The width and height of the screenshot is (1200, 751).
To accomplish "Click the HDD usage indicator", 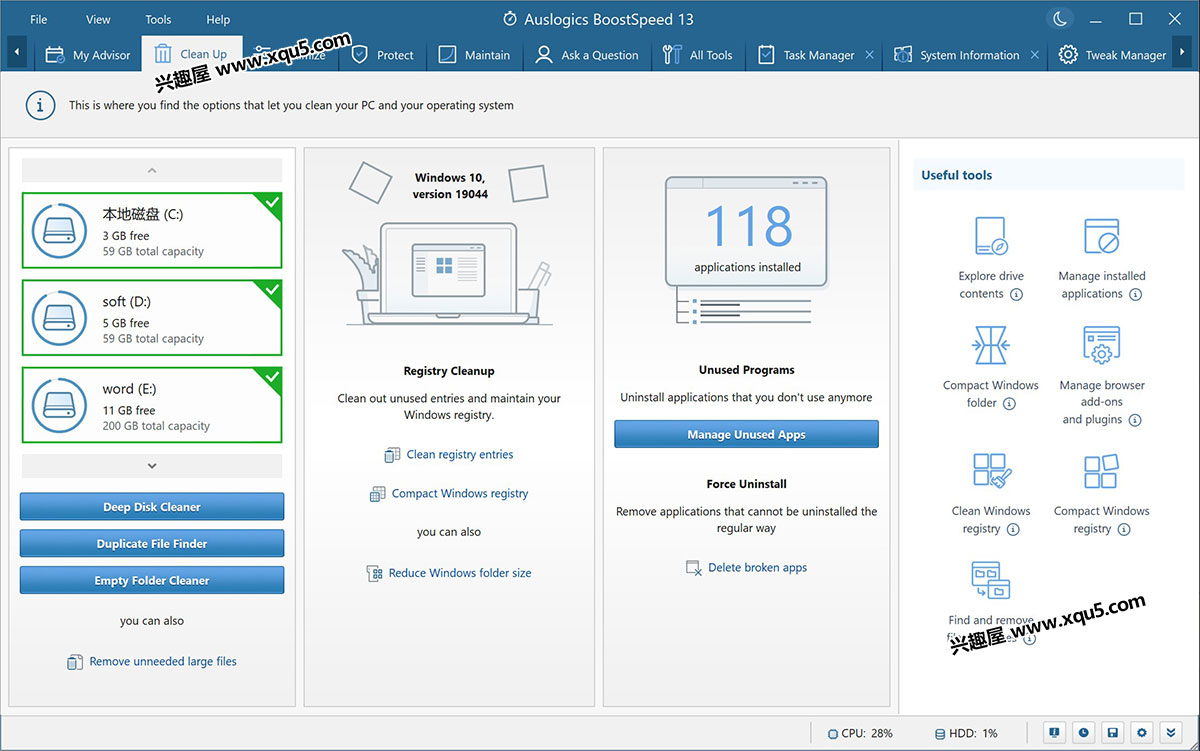I will 965,733.
